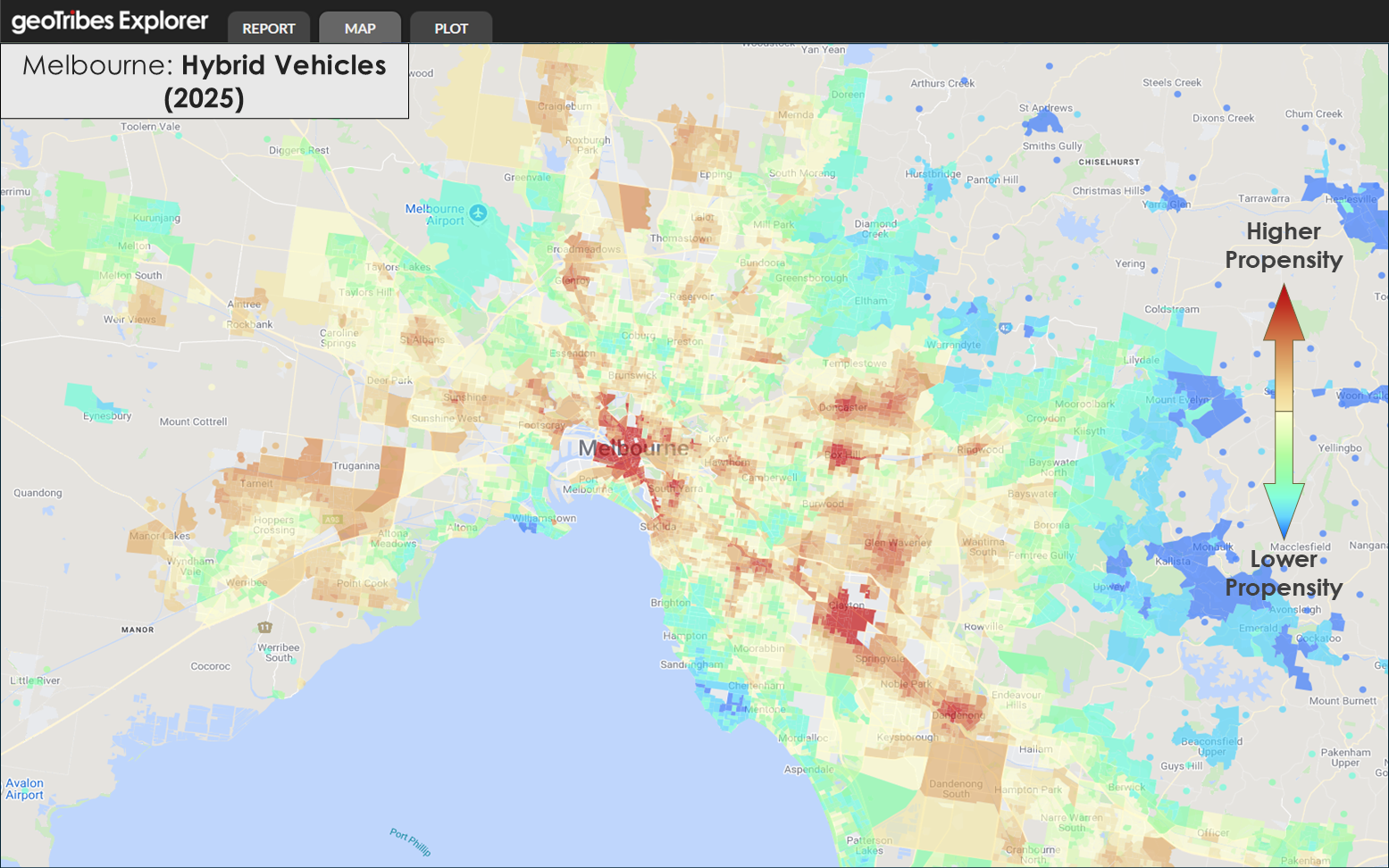The width and height of the screenshot is (1389, 868).
Task: Open the PLOT tab
Action: tap(451, 29)
